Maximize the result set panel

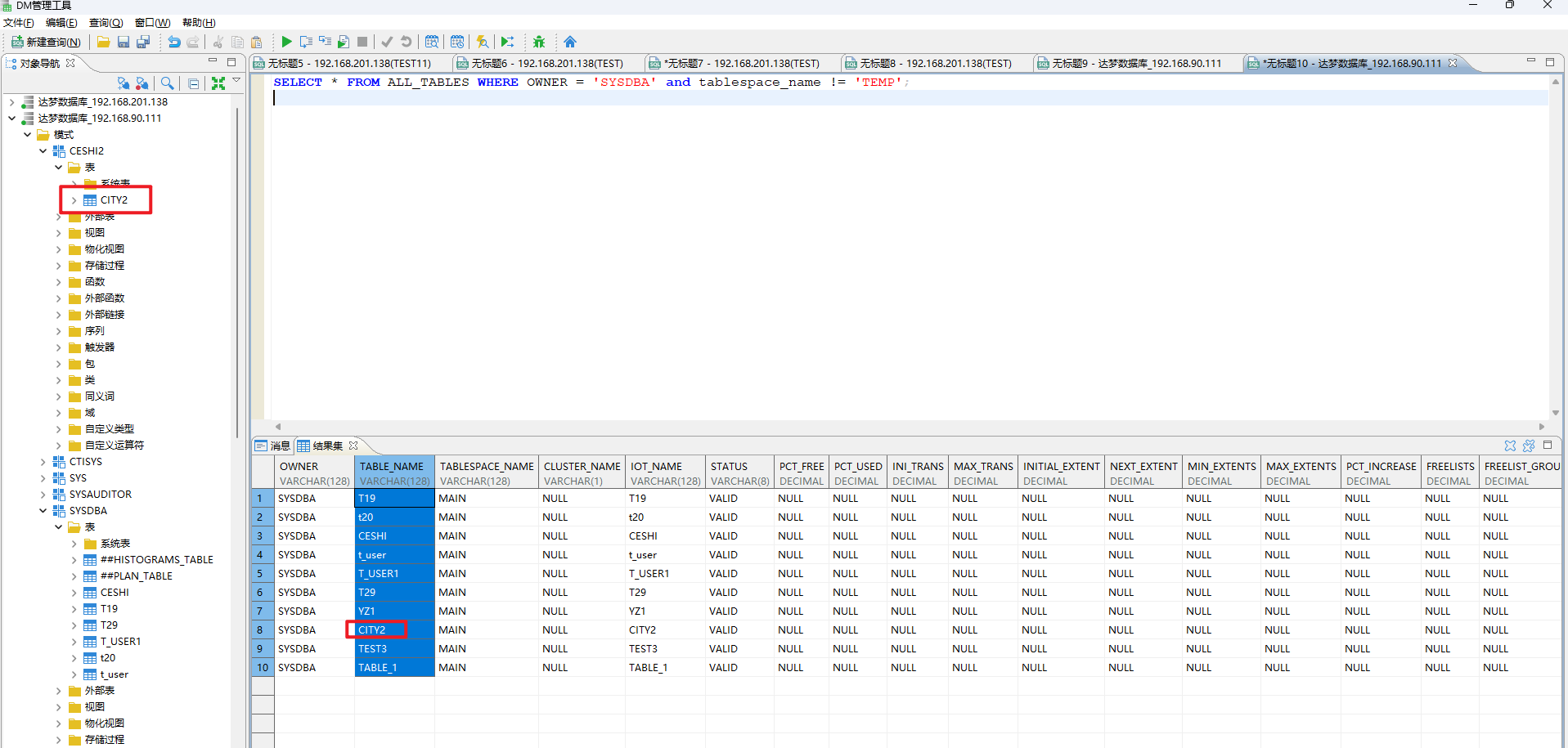[1548, 446]
